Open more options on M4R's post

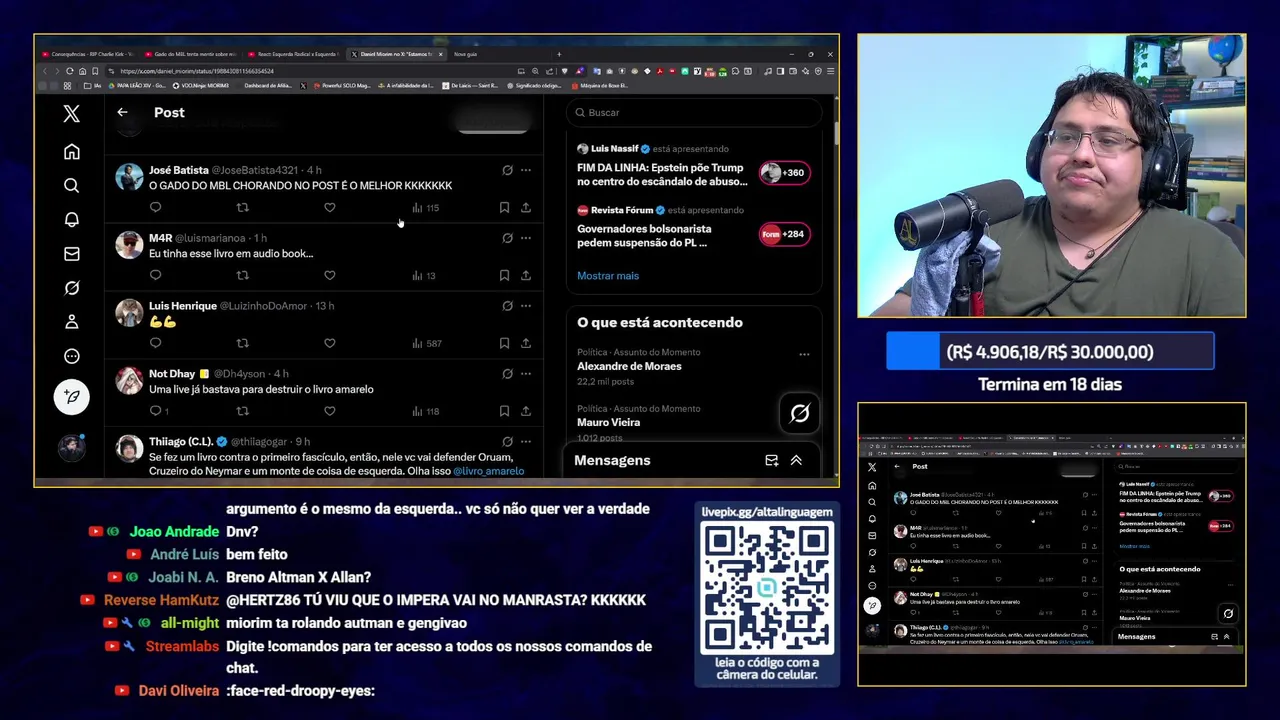pos(526,238)
